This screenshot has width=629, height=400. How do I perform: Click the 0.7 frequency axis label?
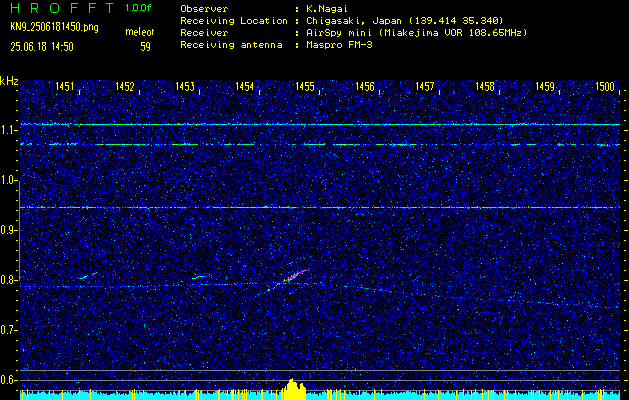(8, 330)
